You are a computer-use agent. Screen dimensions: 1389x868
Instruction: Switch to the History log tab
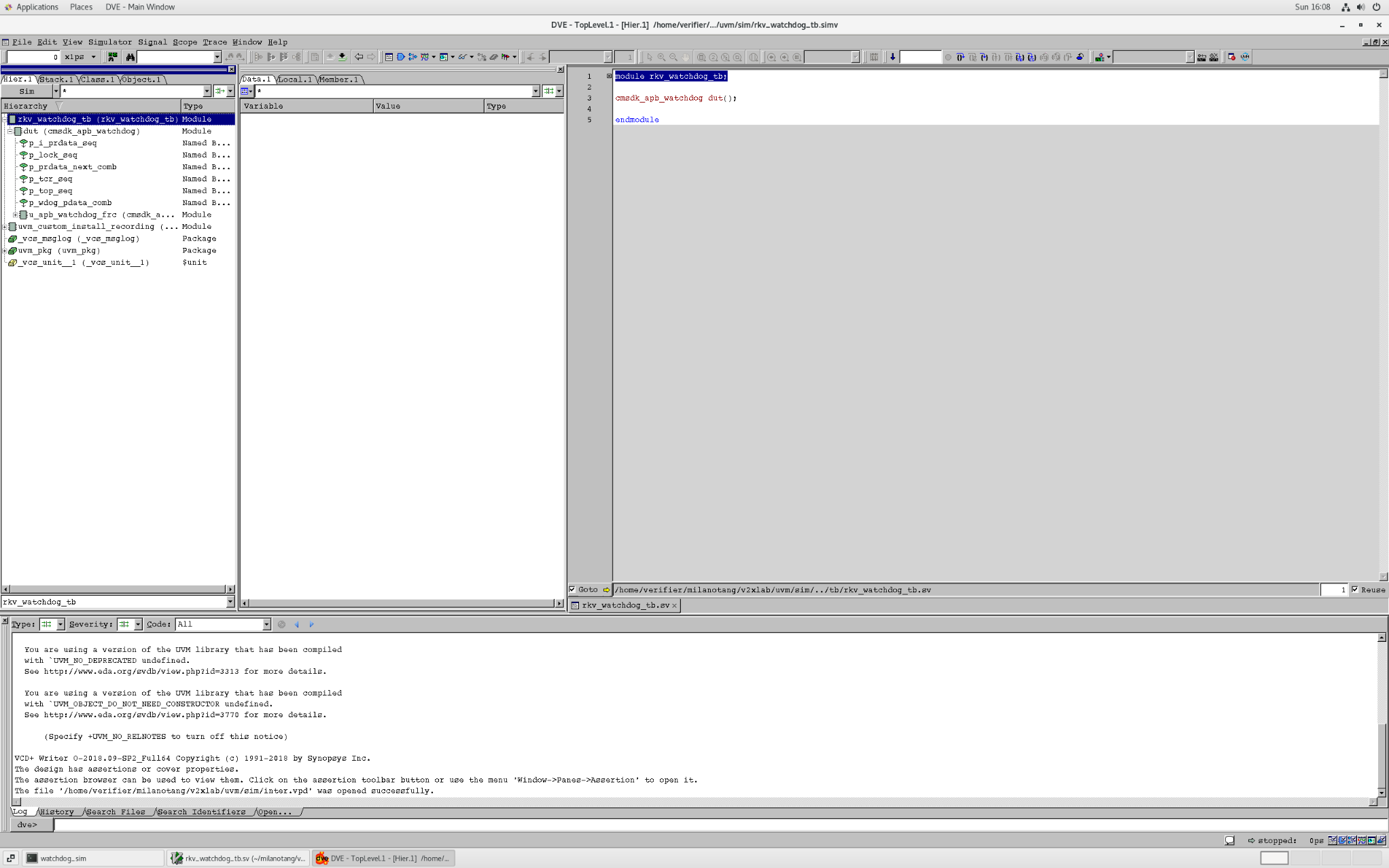point(57,812)
